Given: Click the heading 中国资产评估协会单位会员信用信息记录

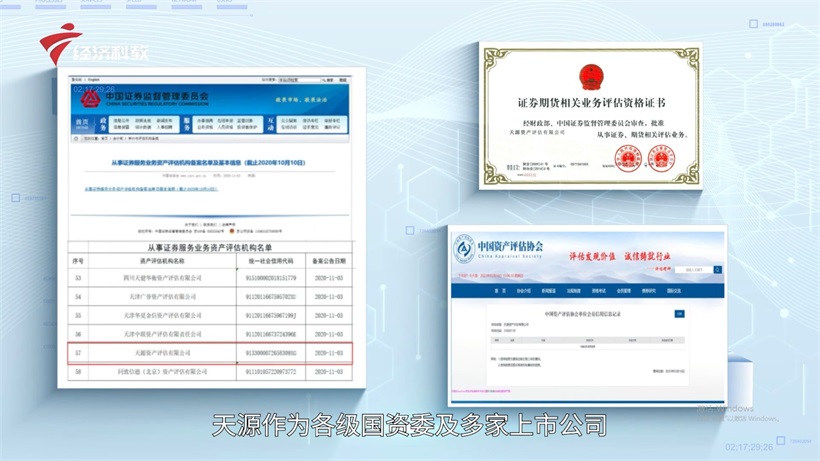Looking at the screenshot, I should [x=583, y=314].
